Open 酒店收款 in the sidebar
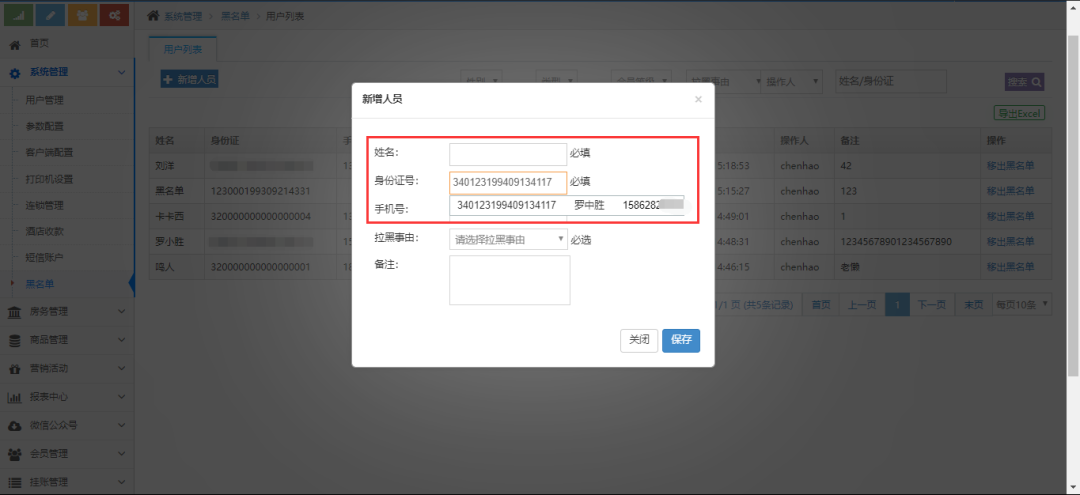 (44, 231)
